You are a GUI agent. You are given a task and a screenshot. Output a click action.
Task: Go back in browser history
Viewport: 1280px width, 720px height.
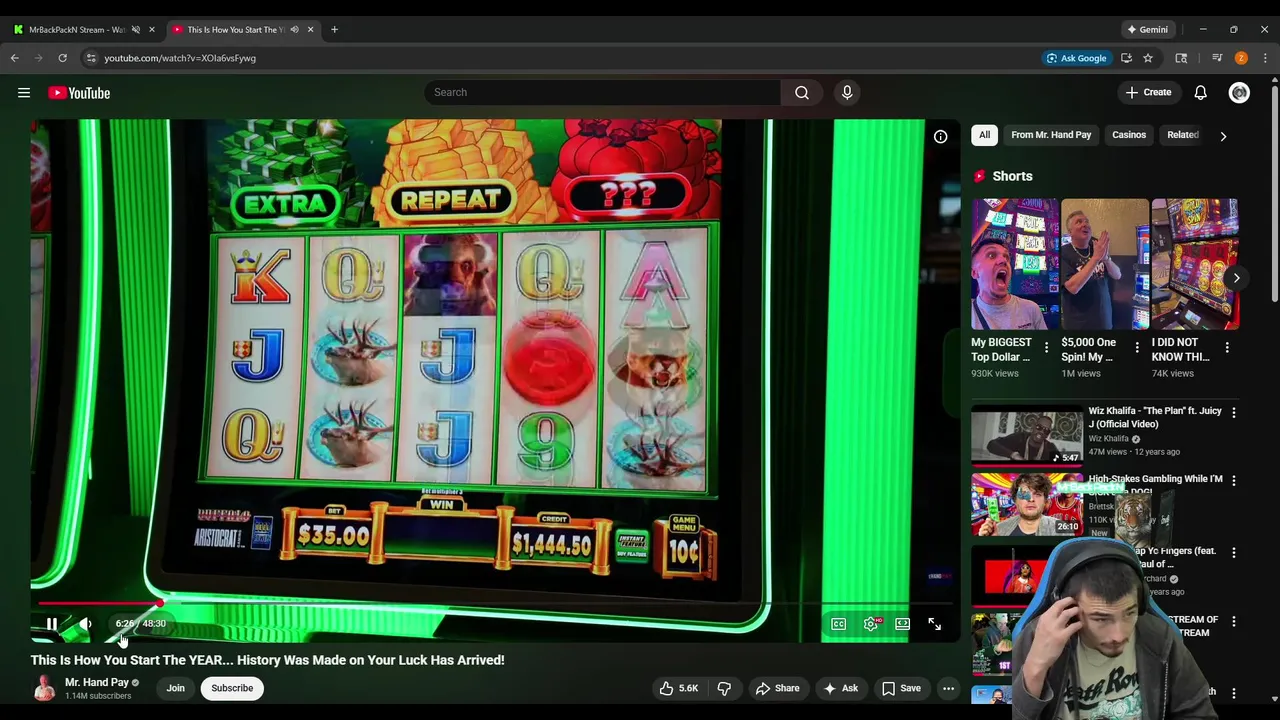pos(15,58)
